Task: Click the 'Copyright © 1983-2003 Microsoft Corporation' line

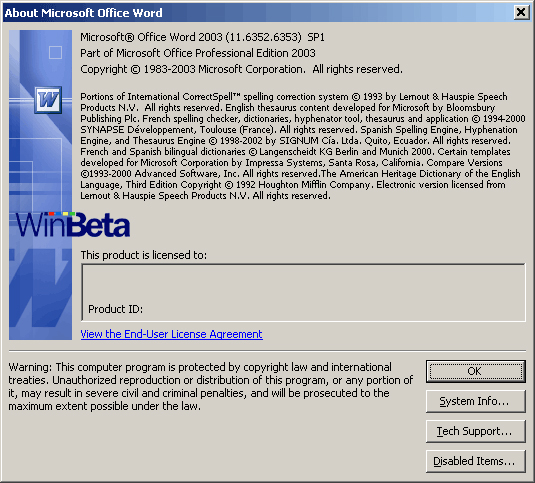Action: [241, 69]
